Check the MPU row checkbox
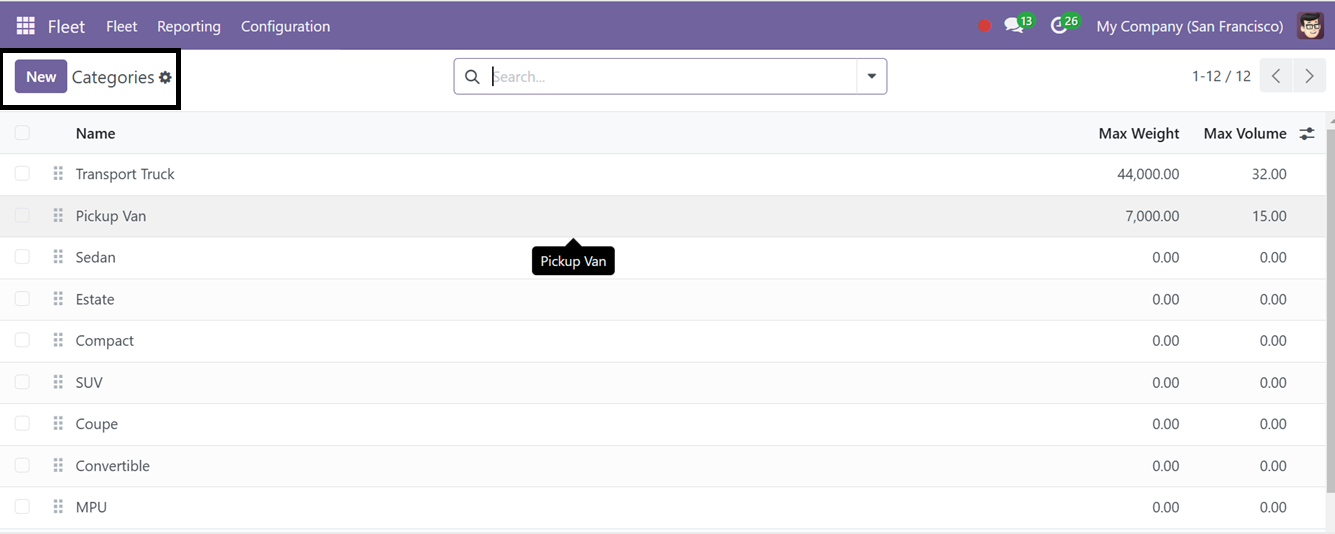Viewport: 1335px width, 534px height. click(22, 507)
